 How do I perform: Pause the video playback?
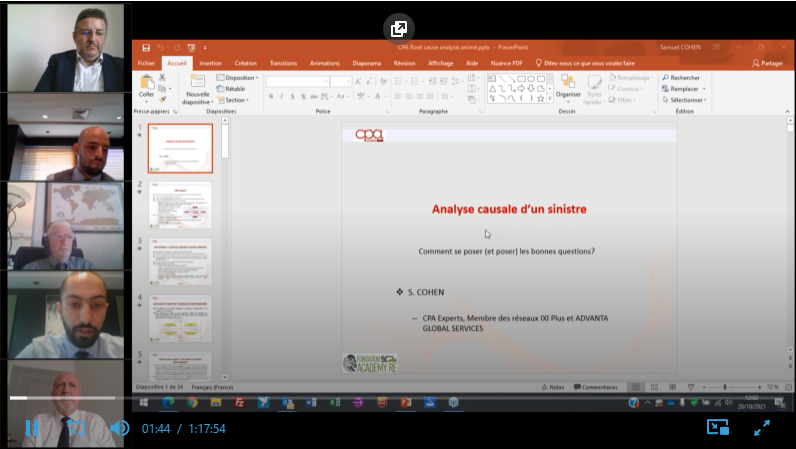(31, 428)
